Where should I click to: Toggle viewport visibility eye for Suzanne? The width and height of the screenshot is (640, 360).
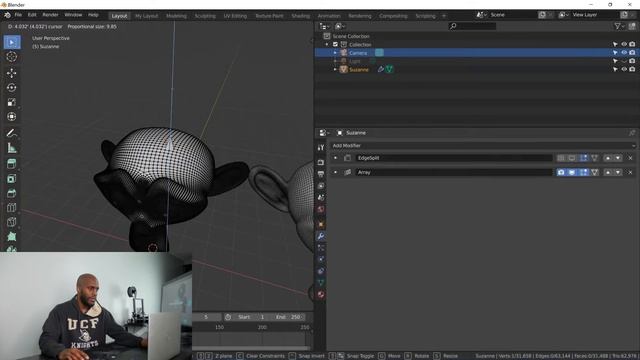pyautogui.click(x=624, y=69)
